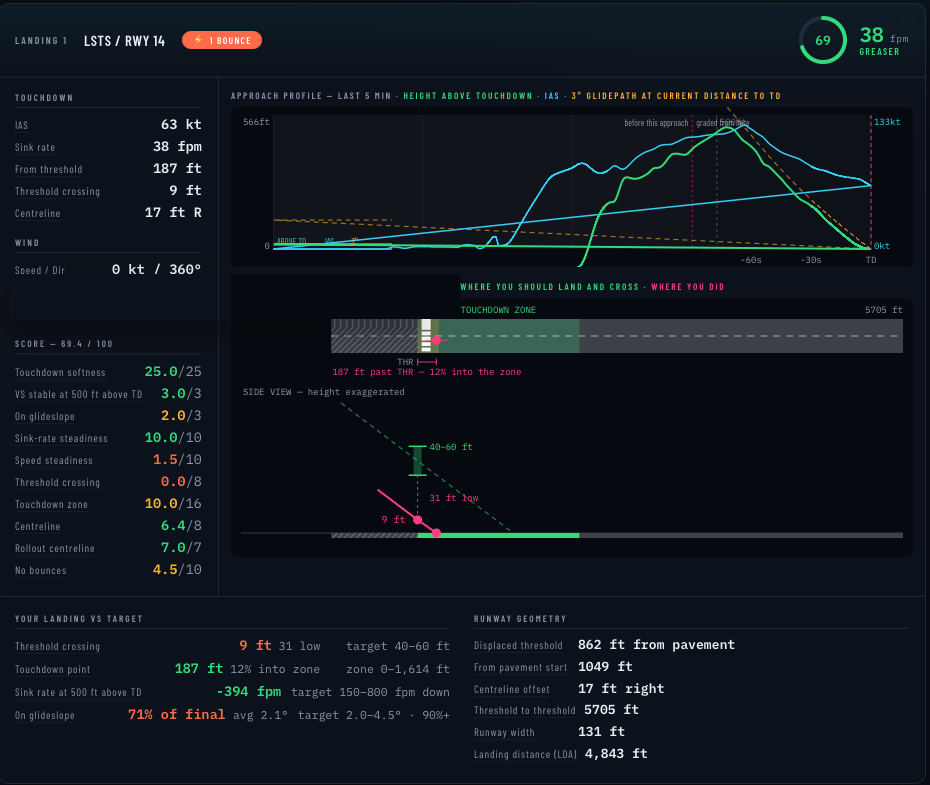The height and width of the screenshot is (785, 930).
Task: Click the 'Touchdown point' row label in landing vs target
Action: click(52, 670)
